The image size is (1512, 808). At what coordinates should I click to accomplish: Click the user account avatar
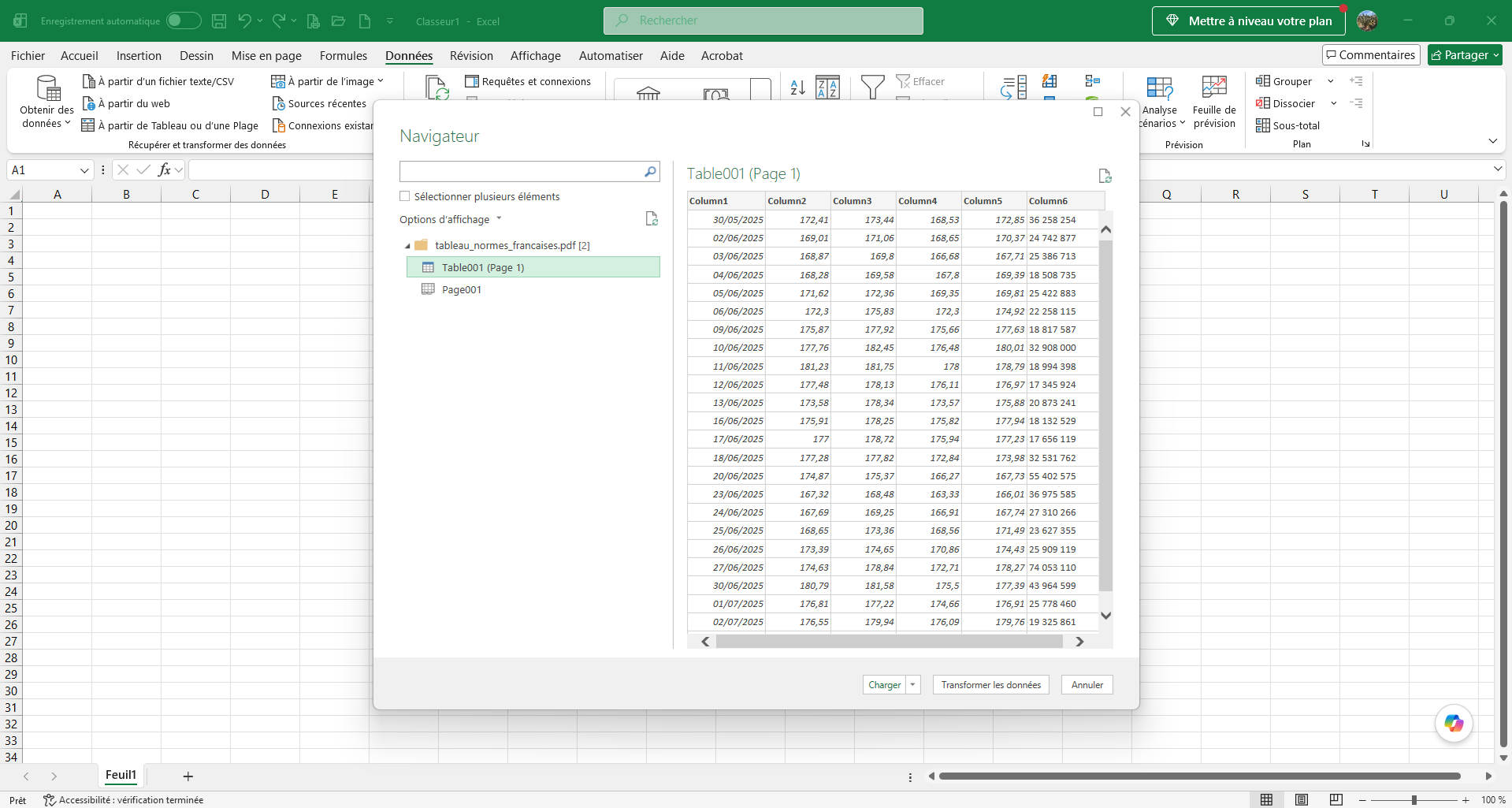[1367, 21]
